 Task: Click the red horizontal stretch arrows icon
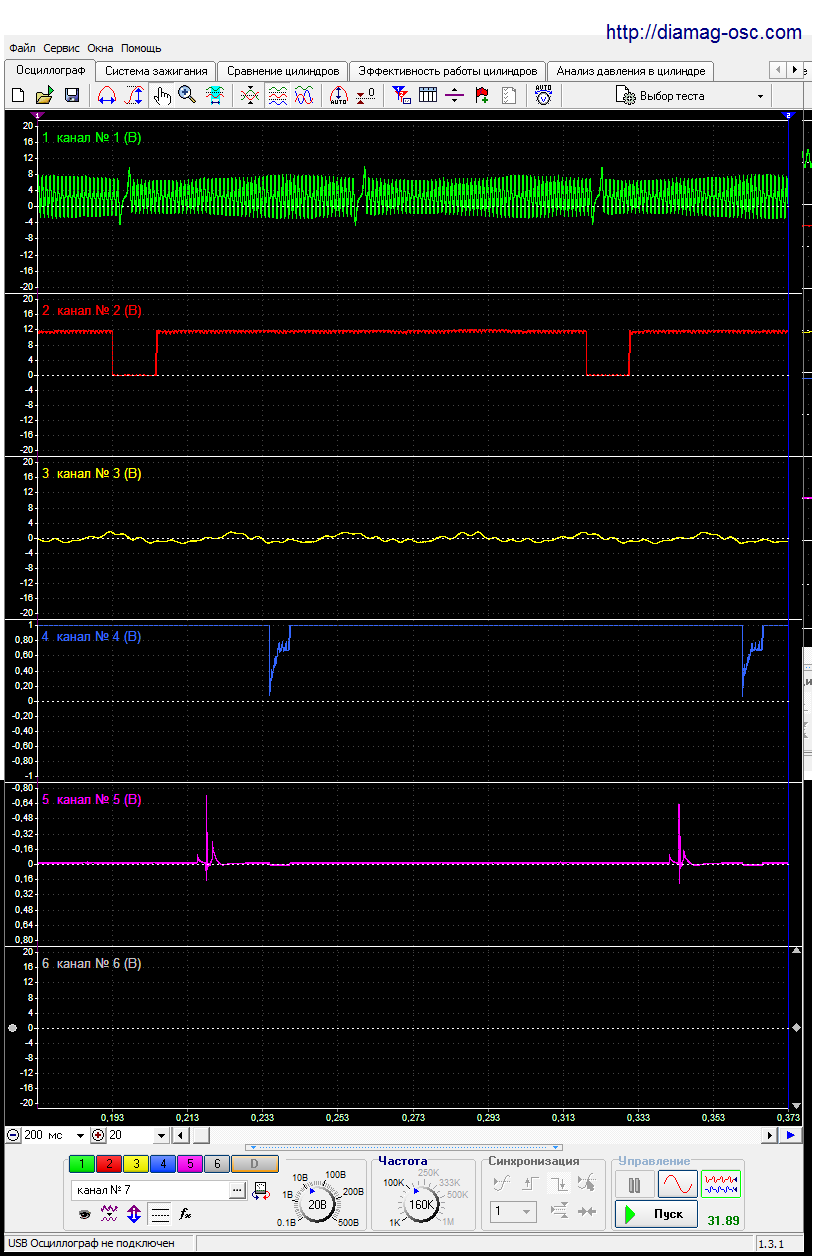click(106, 96)
